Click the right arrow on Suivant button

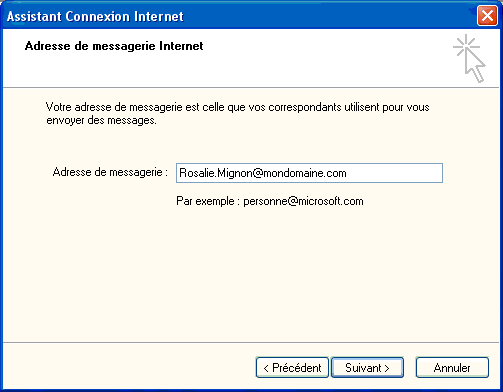[x=387, y=368]
